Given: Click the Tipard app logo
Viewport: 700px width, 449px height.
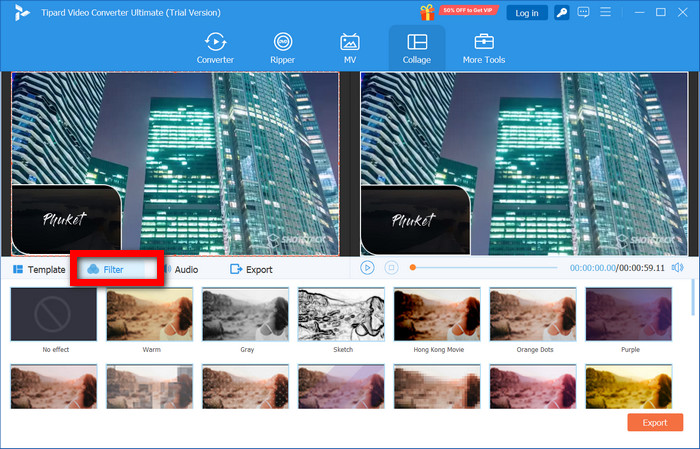Looking at the screenshot, I should click(21, 13).
